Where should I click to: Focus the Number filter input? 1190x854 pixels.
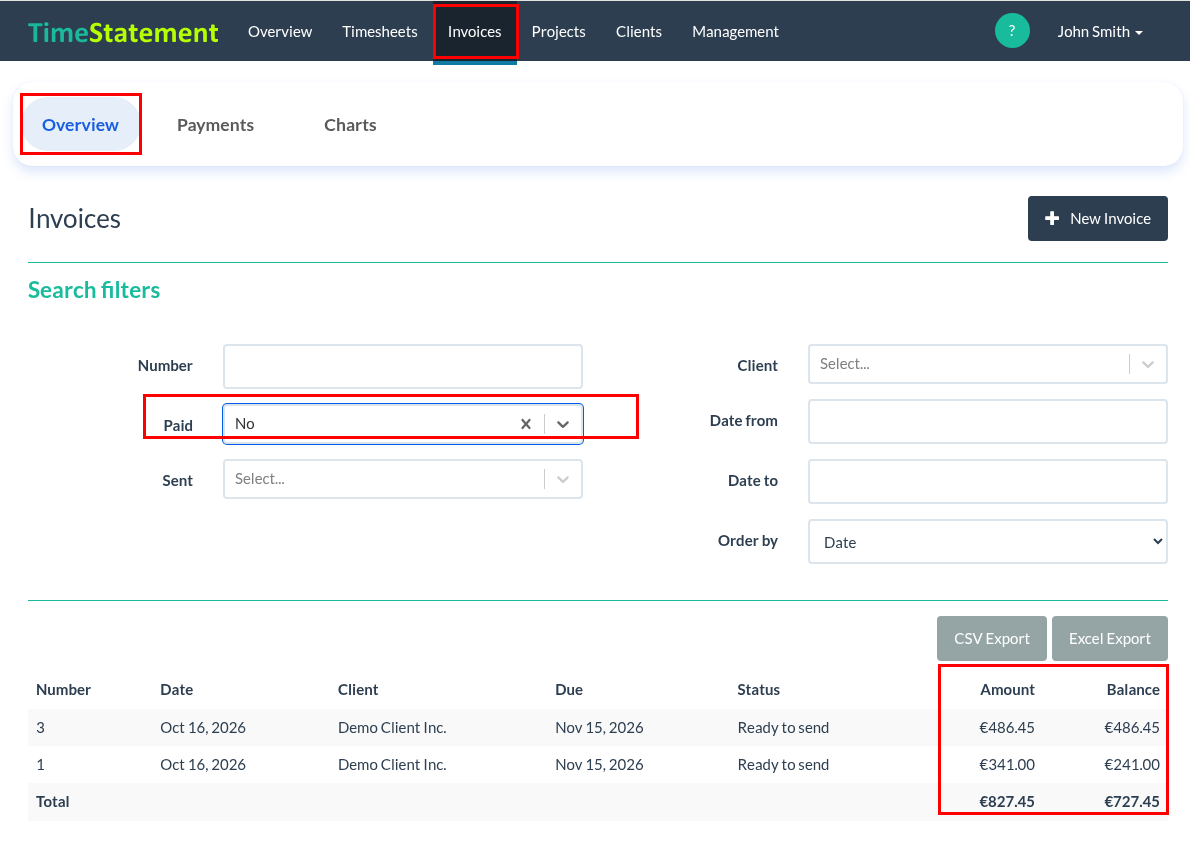click(x=403, y=367)
